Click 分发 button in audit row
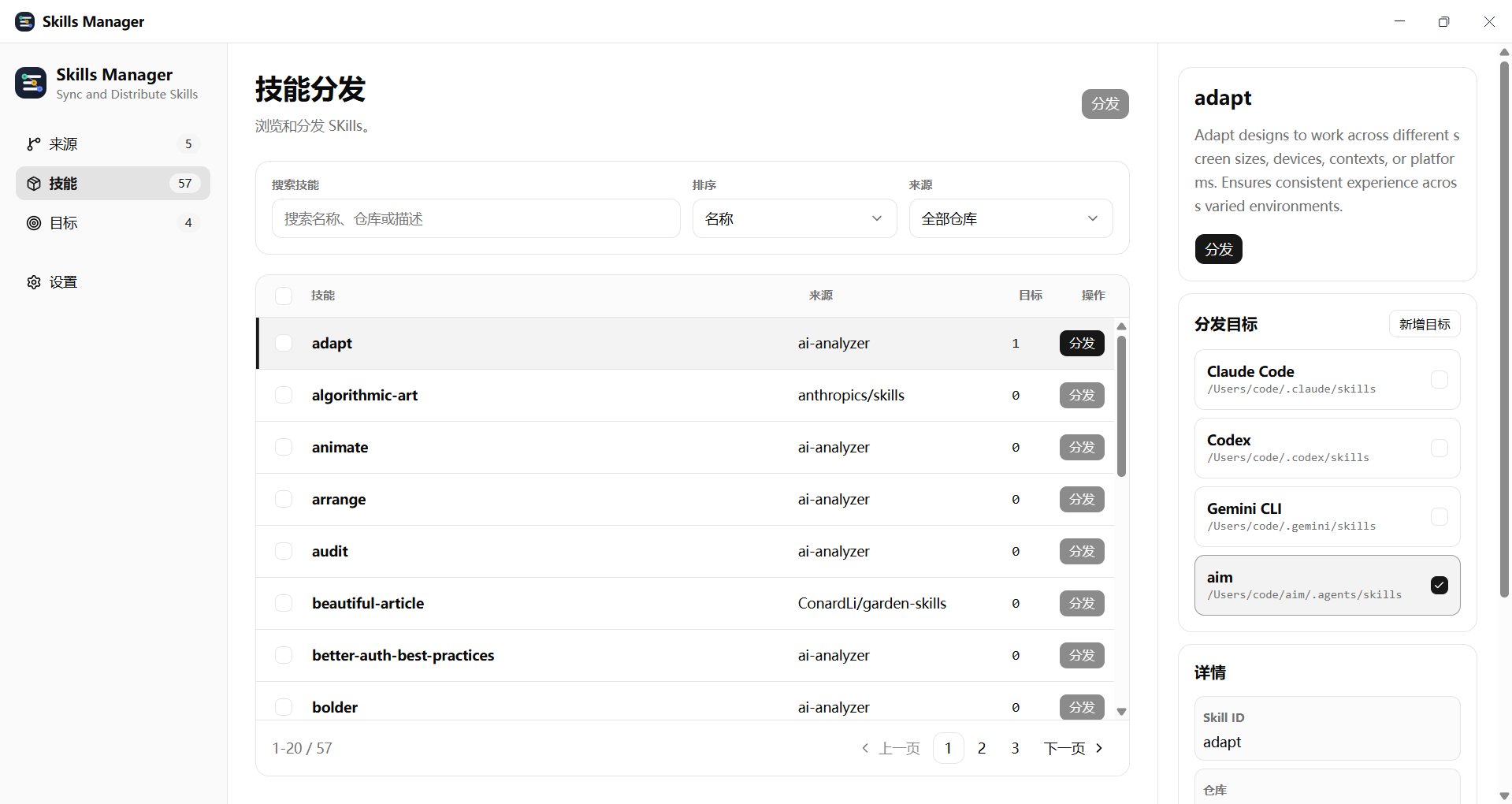The width and height of the screenshot is (1512, 804). [1082, 551]
